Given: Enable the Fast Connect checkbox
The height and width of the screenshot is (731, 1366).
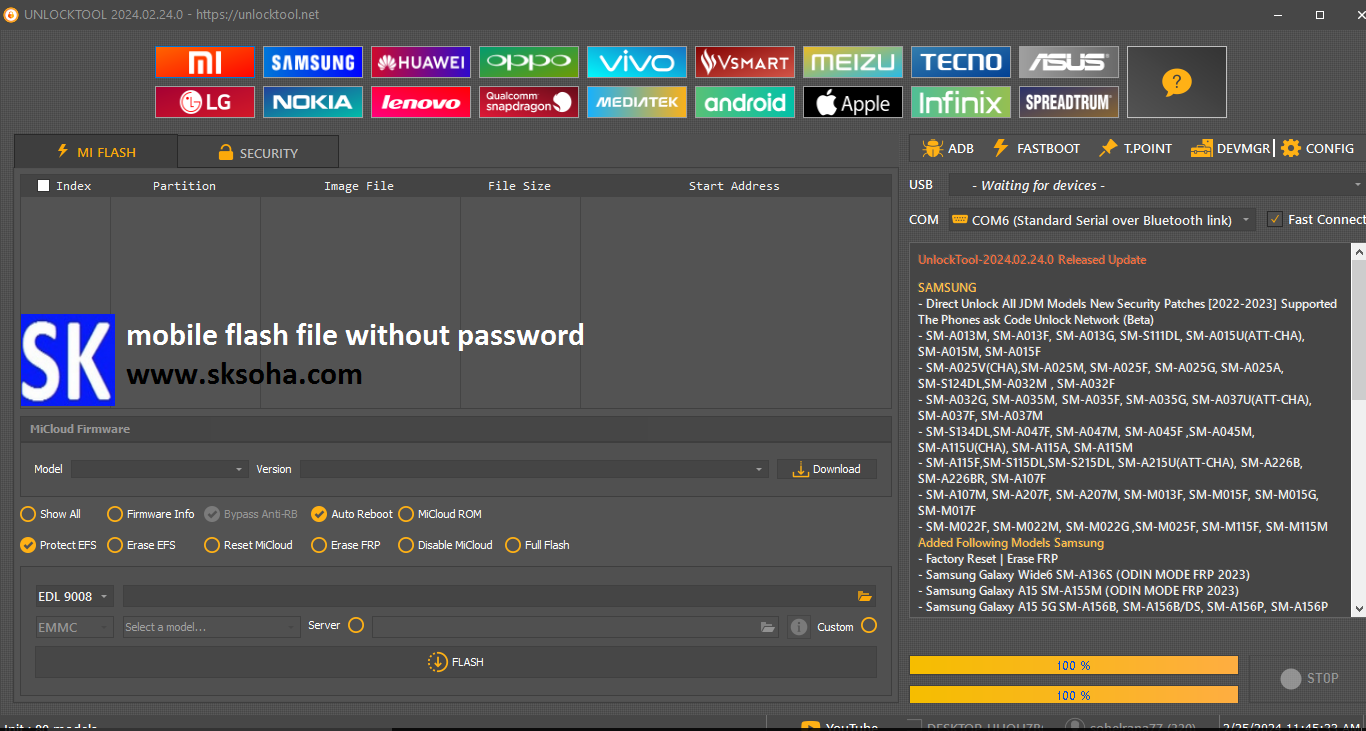Looking at the screenshot, I should pos(1274,219).
